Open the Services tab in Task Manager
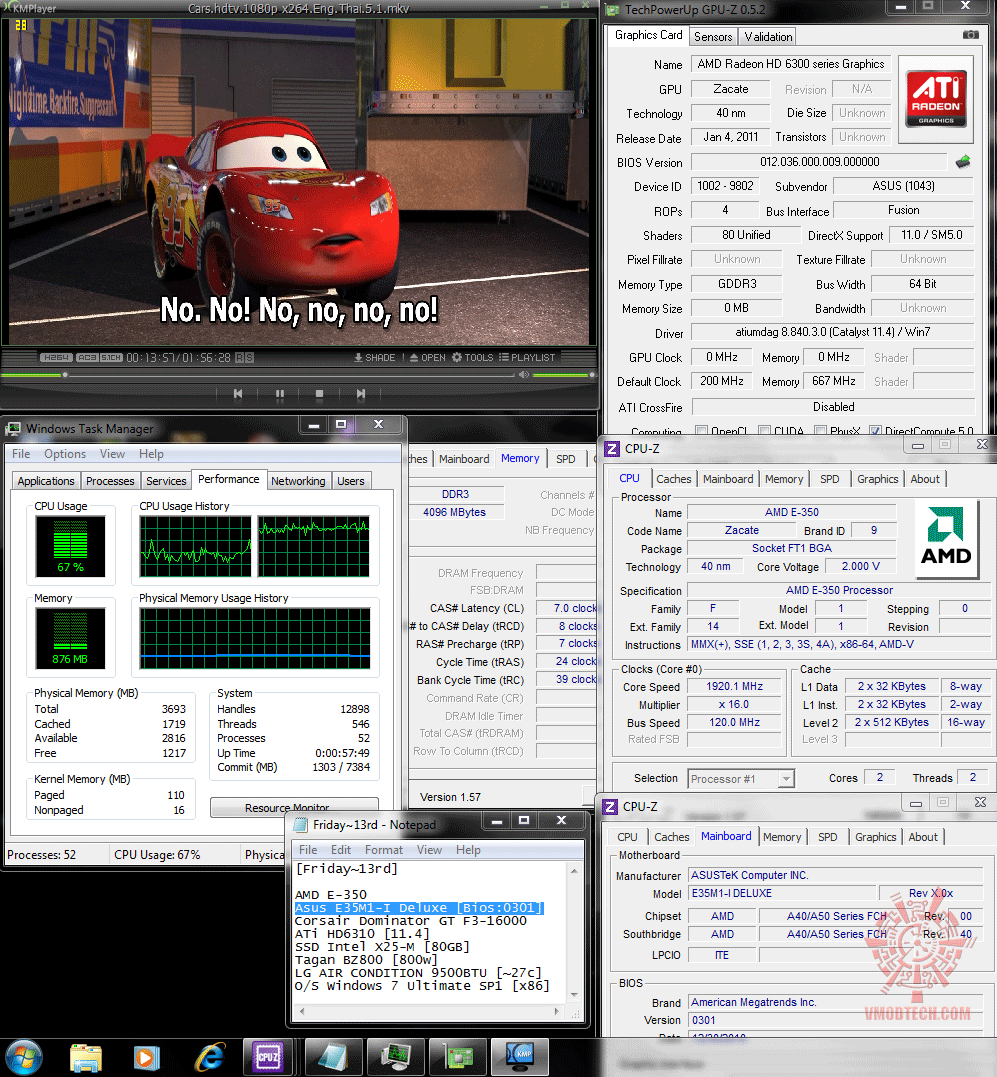997x1077 pixels. click(166, 481)
